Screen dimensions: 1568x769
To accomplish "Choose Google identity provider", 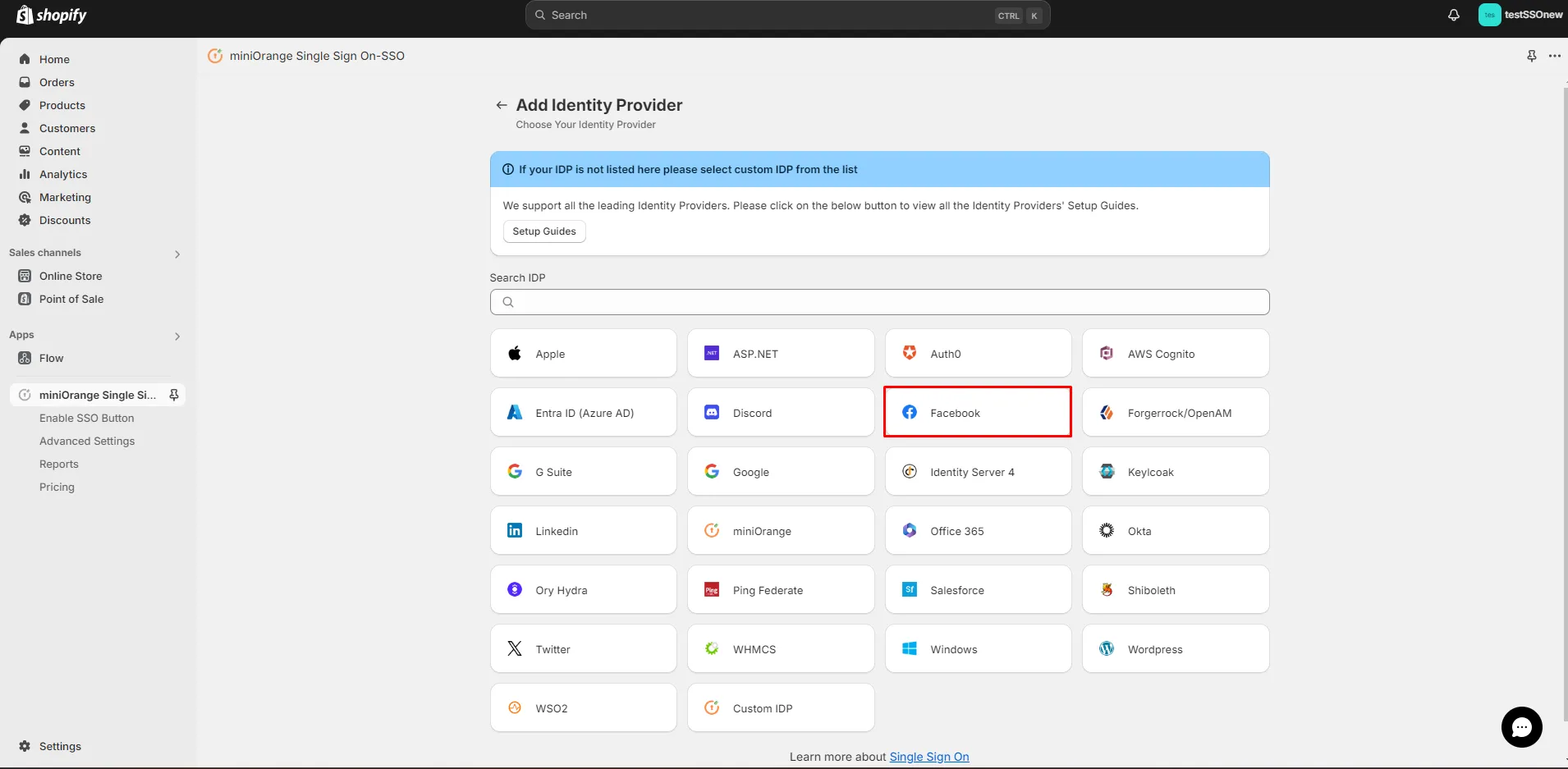I will click(781, 472).
